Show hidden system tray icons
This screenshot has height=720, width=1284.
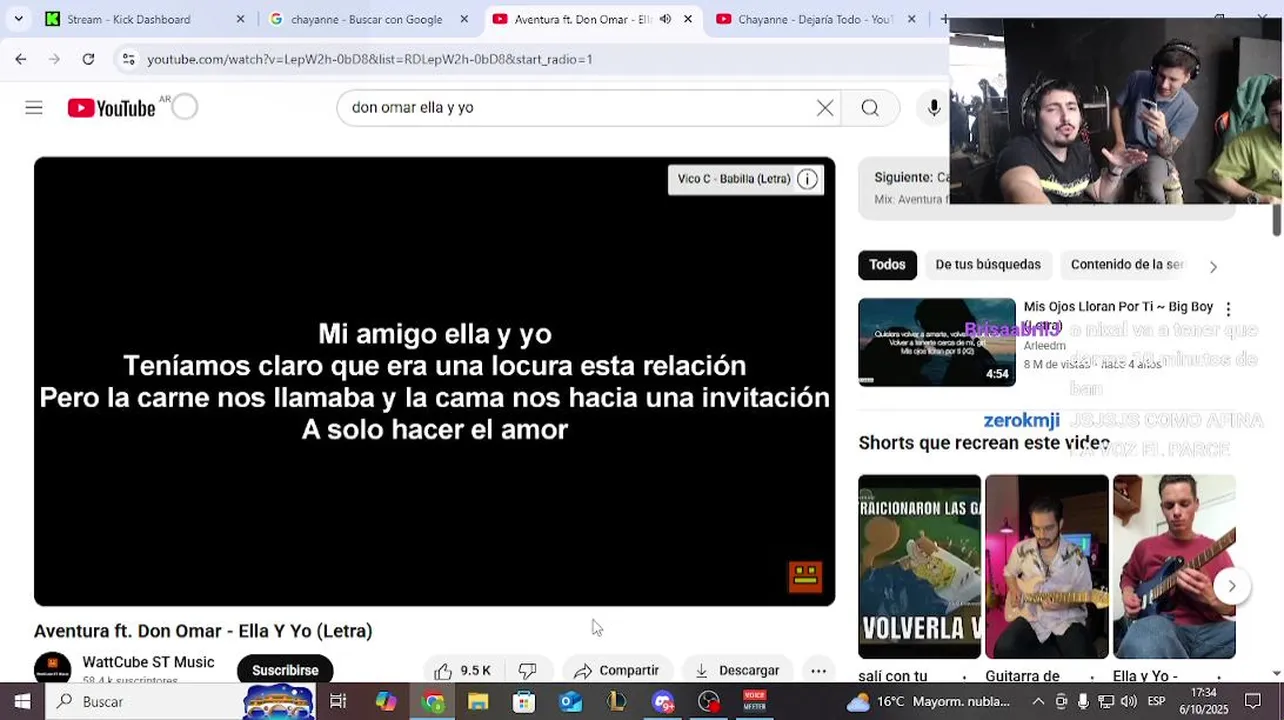tap(1038, 702)
